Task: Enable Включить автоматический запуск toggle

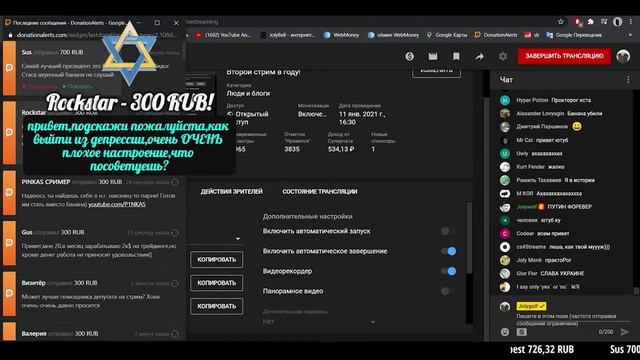Action: click(448, 231)
